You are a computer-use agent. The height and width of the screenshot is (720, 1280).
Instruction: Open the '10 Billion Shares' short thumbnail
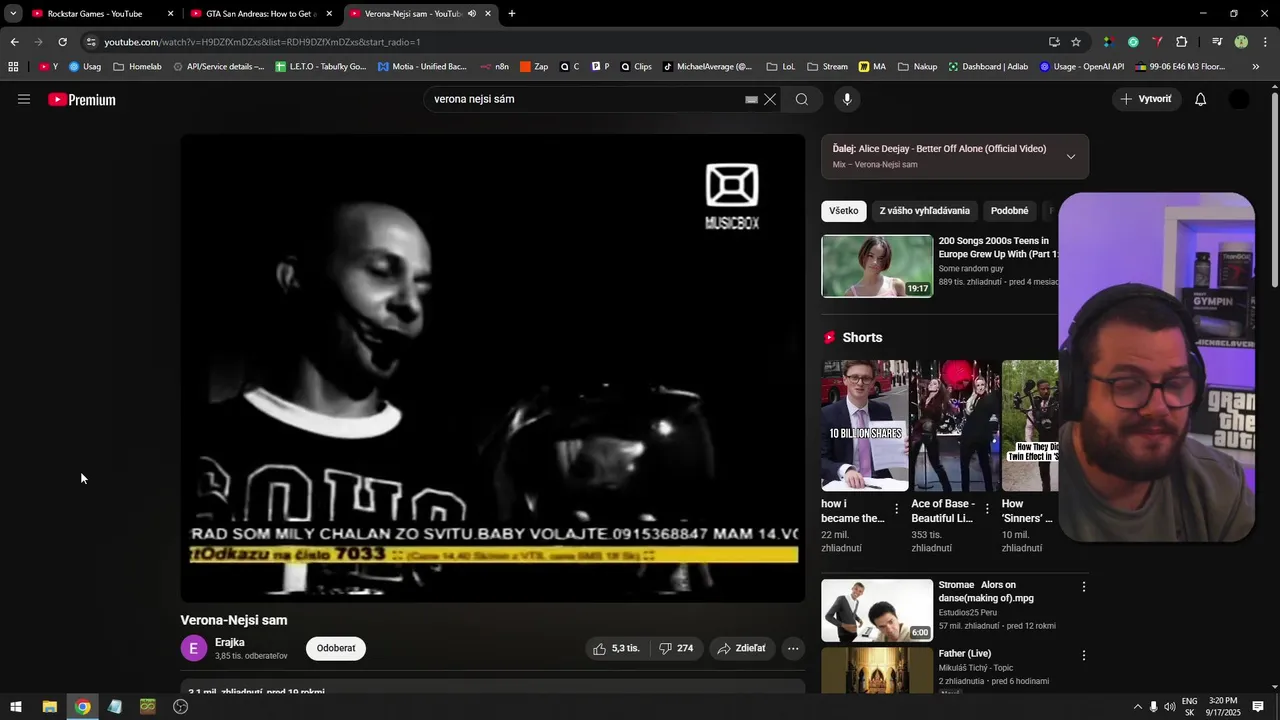[x=865, y=425]
